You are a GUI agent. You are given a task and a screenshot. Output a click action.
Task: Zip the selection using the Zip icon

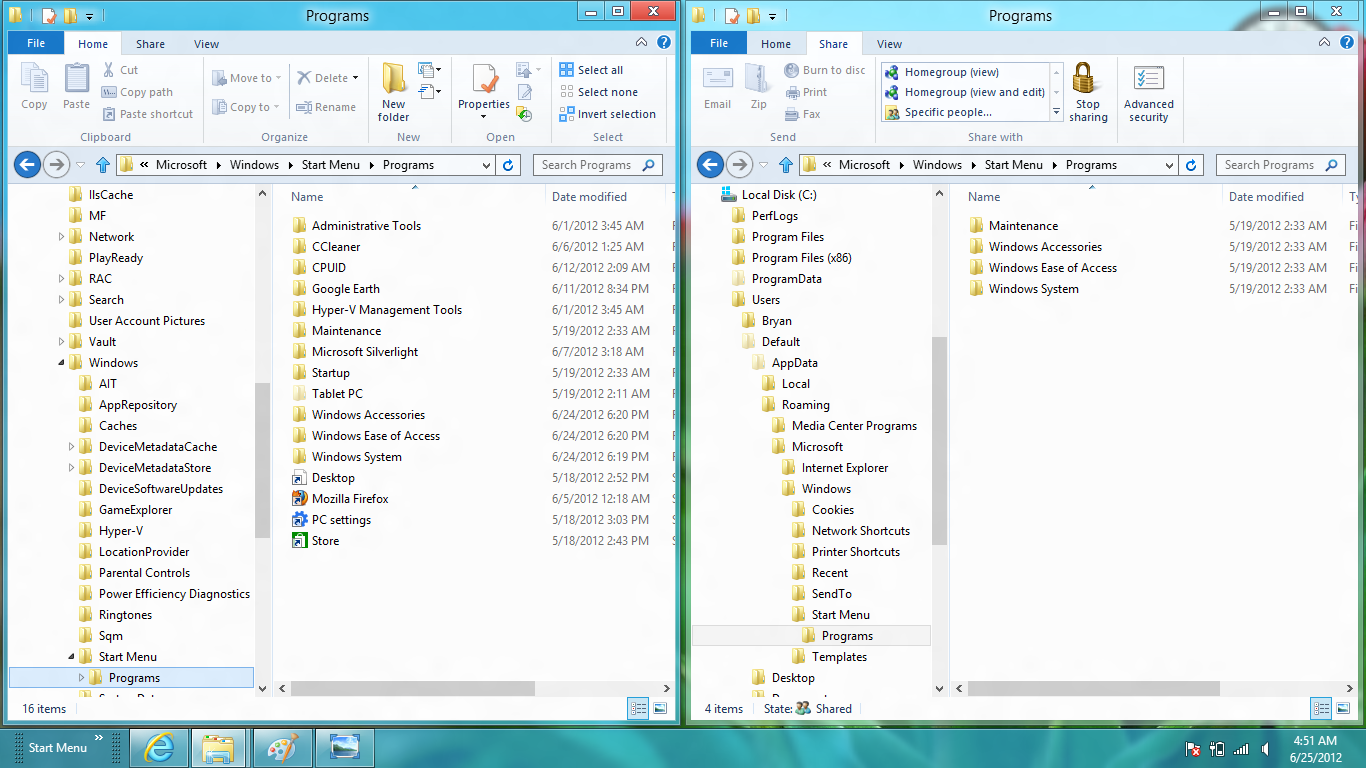click(x=758, y=90)
